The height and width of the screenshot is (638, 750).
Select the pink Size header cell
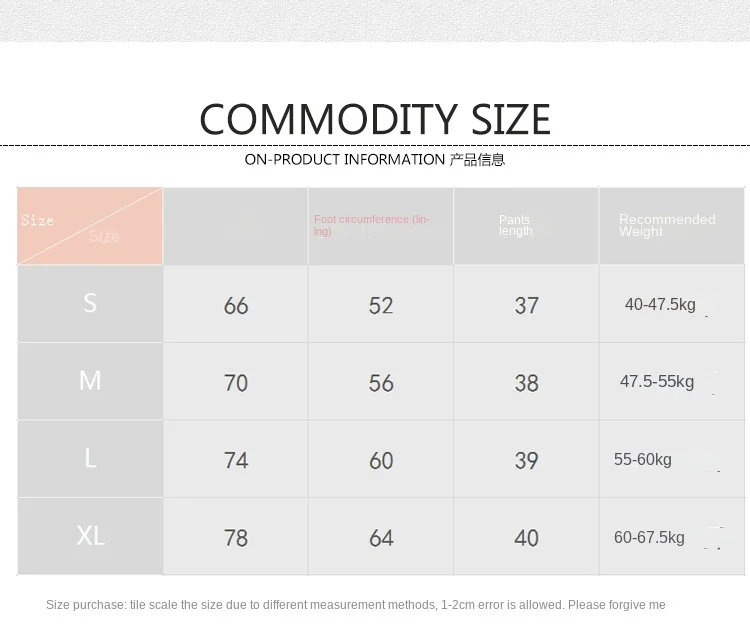click(x=89, y=227)
